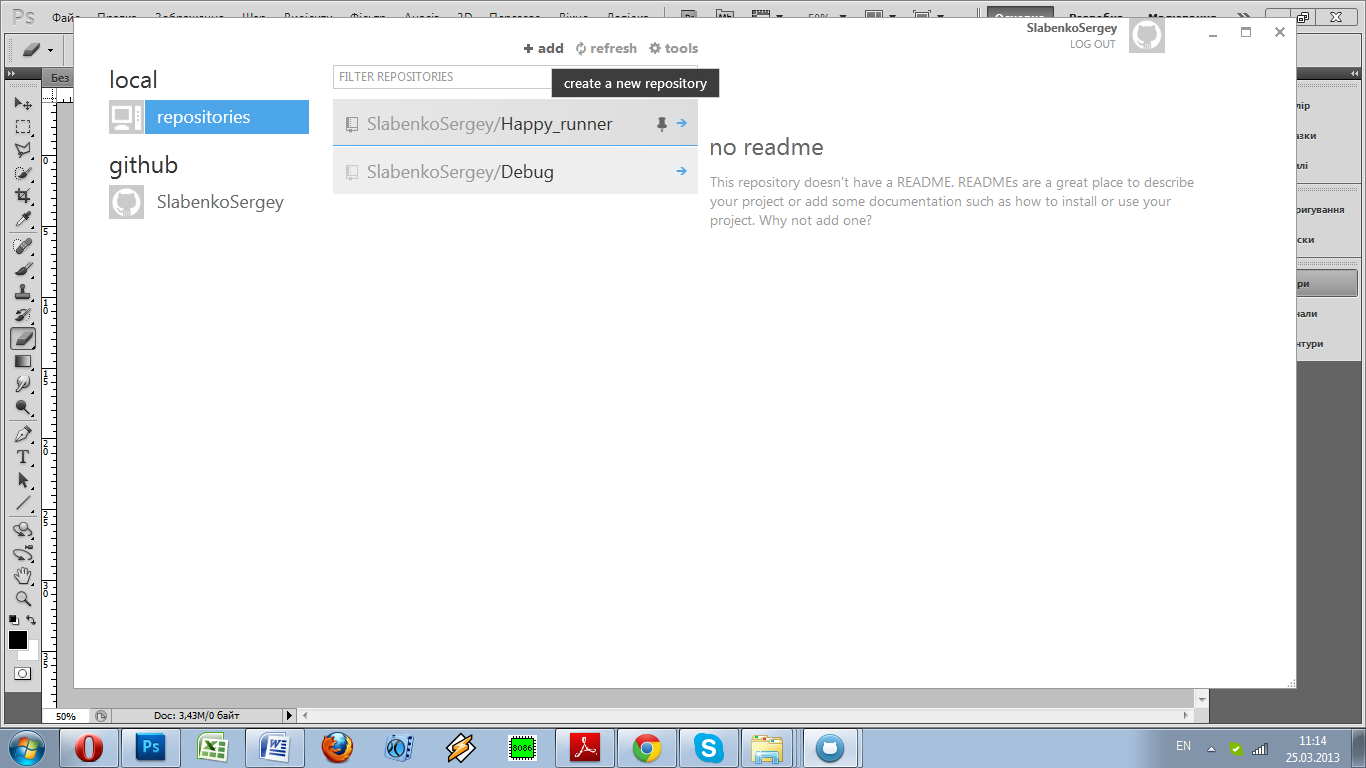Click Photoshop horizontal scrollbar right arrow

coord(1186,716)
